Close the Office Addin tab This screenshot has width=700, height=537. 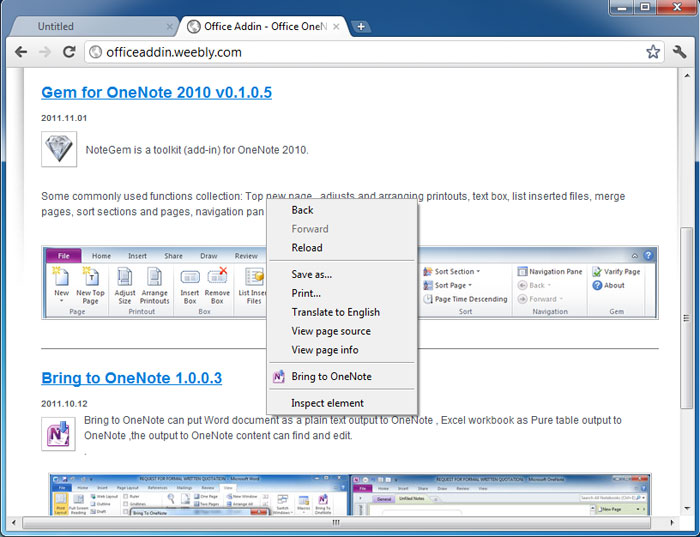tap(336, 27)
